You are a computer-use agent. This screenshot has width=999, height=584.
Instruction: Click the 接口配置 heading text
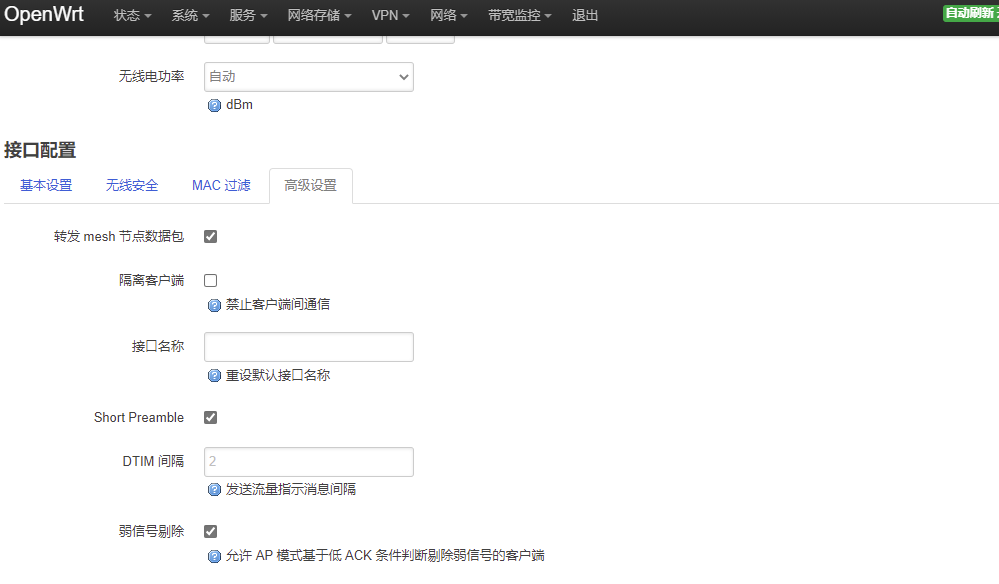point(40,150)
